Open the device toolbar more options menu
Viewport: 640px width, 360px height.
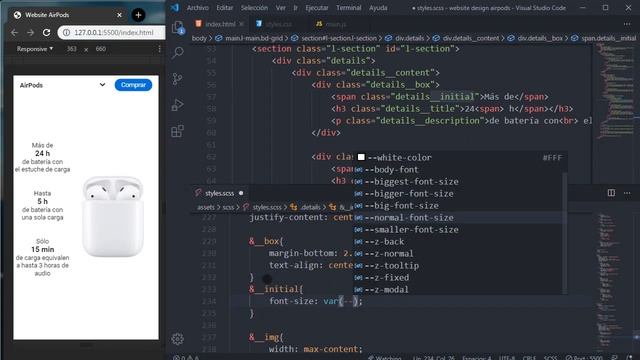tap(159, 49)
